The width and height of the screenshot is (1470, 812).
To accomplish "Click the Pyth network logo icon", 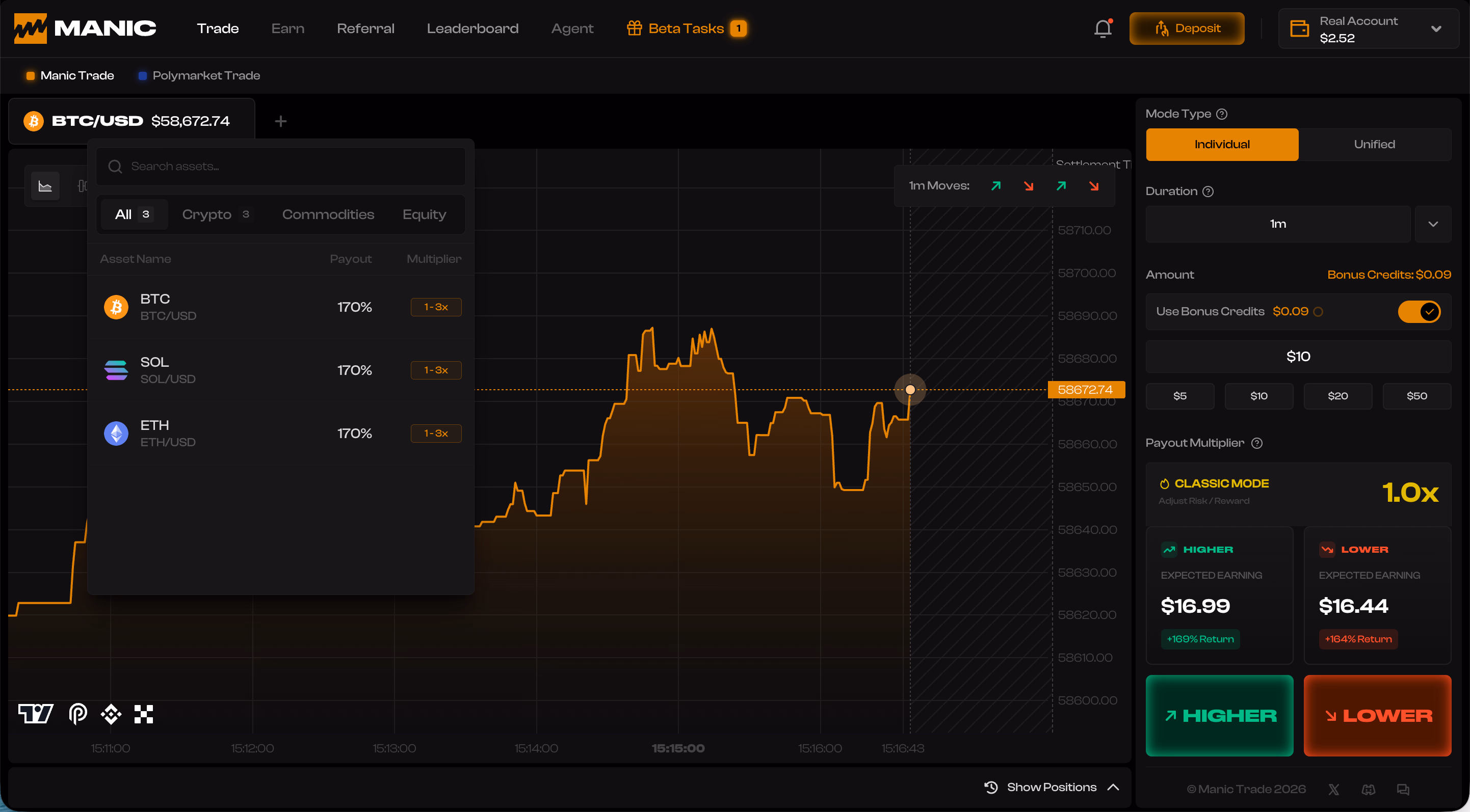I will point(77,713).
